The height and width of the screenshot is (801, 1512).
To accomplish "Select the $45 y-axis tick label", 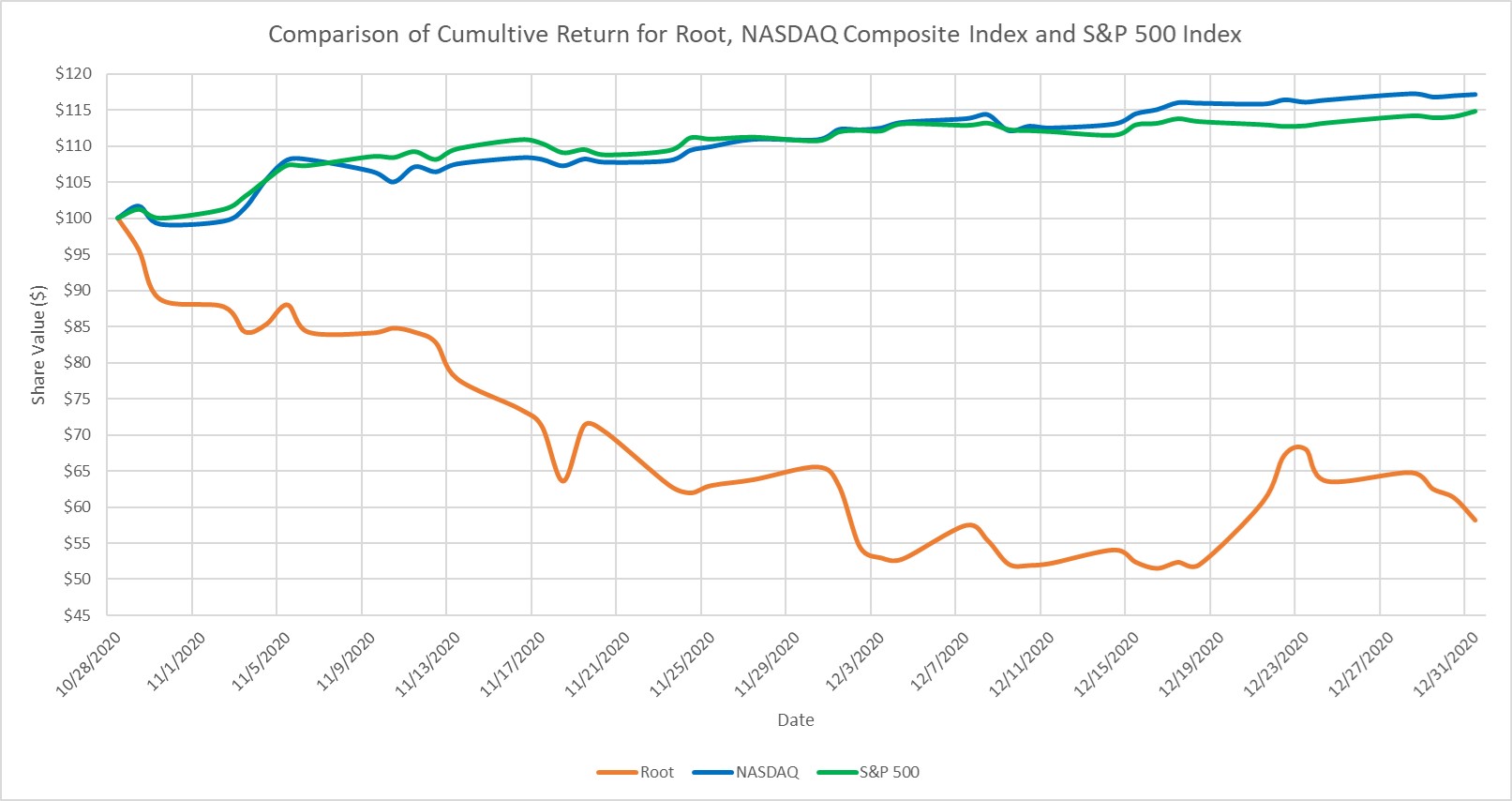I will (77, 615).
